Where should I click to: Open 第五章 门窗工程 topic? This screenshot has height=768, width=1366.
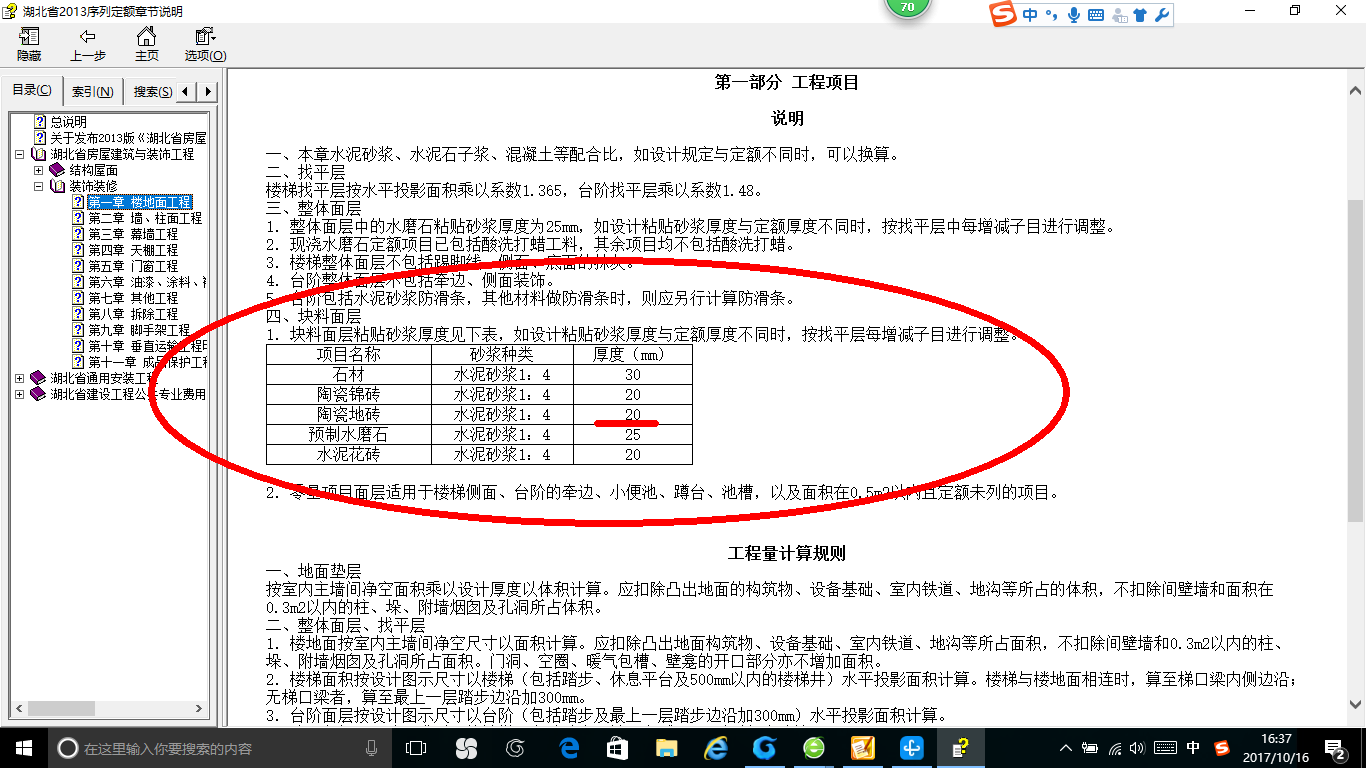pyautogui.click(x=133, y=266)
